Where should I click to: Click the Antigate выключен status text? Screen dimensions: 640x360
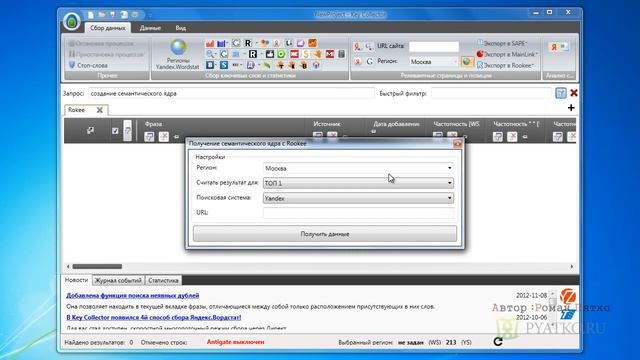pos(236,342)
